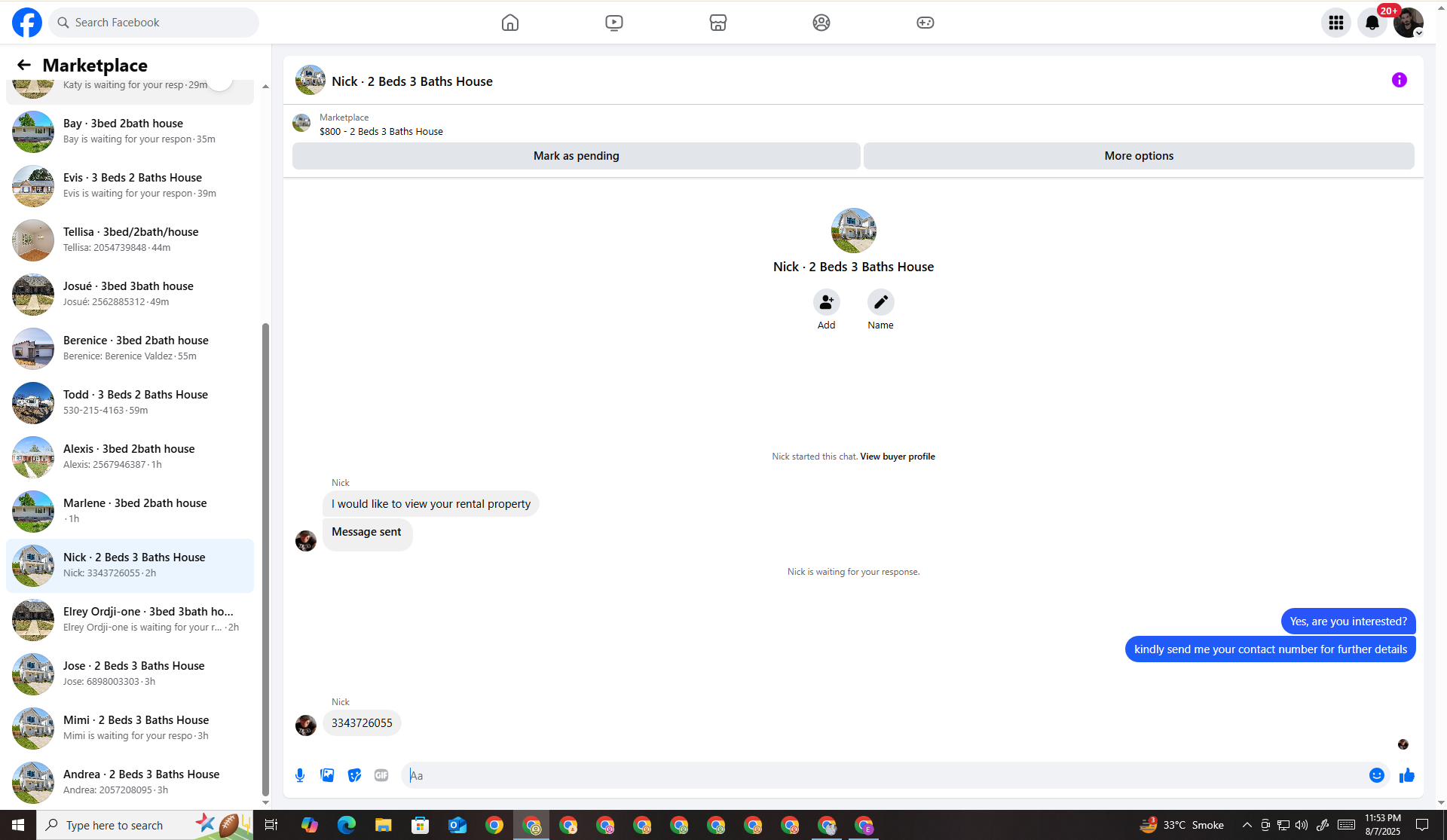Image resolution: width=1447 pixels, height=840 pixels.
Task: Open View buyer profile link
Action: point(897,457)
